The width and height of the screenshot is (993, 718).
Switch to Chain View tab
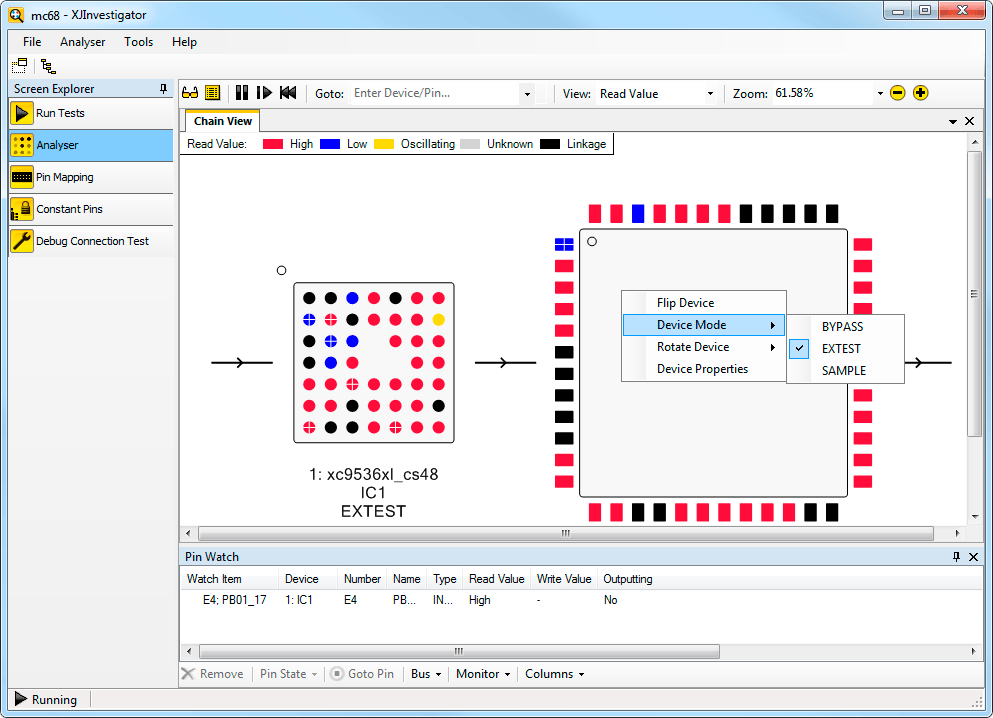click(x=222, y=121)
